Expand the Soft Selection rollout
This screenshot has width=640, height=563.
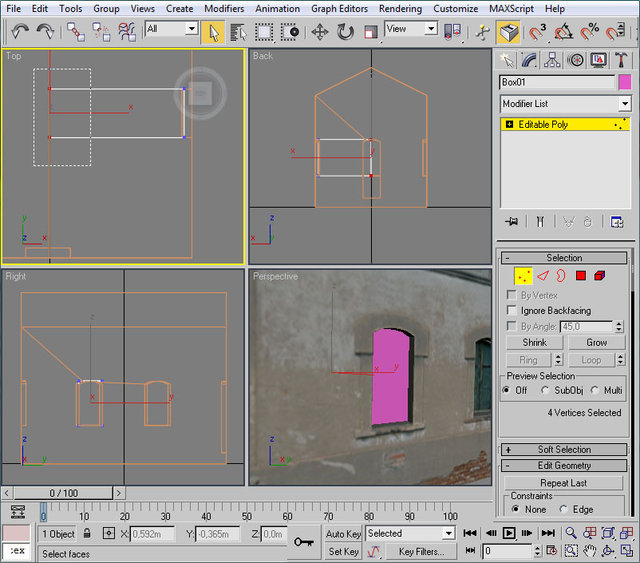565,449
